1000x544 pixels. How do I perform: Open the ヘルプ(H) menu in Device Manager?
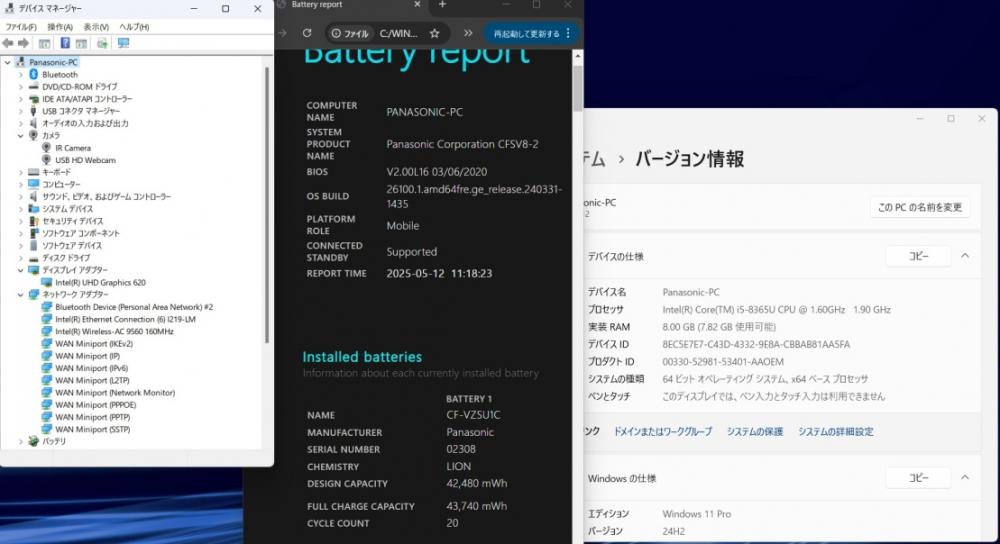coord(134,27)
